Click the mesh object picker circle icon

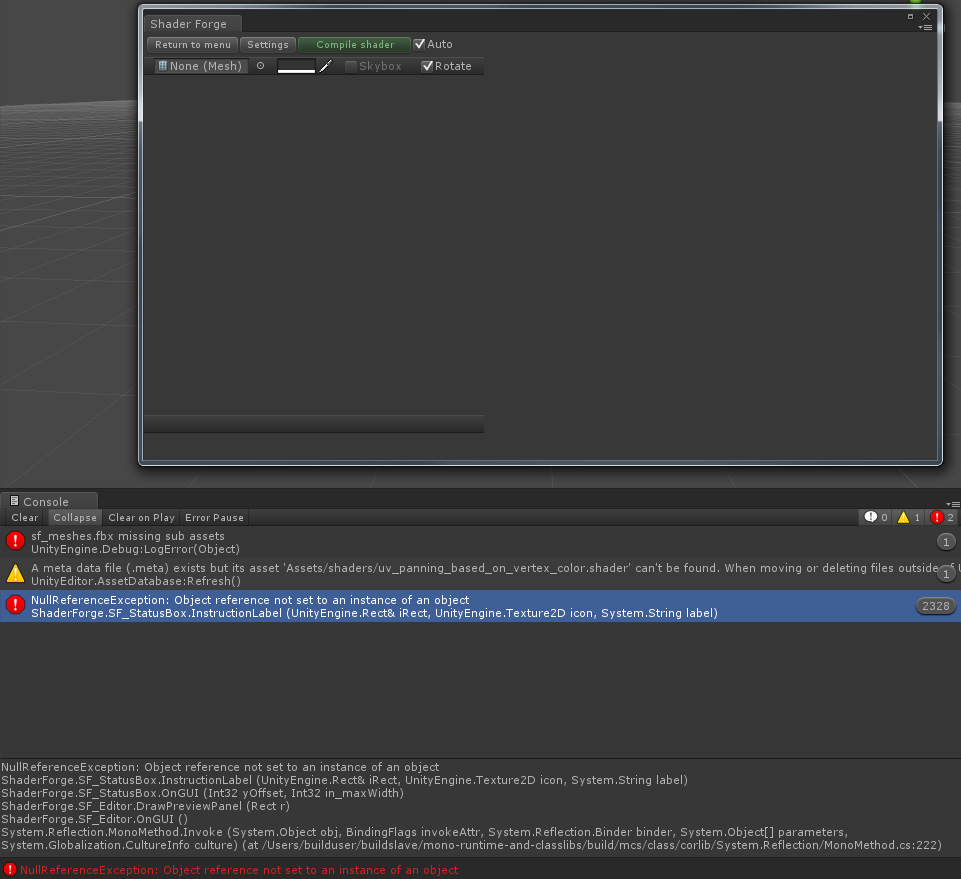(x=259, y=65)
